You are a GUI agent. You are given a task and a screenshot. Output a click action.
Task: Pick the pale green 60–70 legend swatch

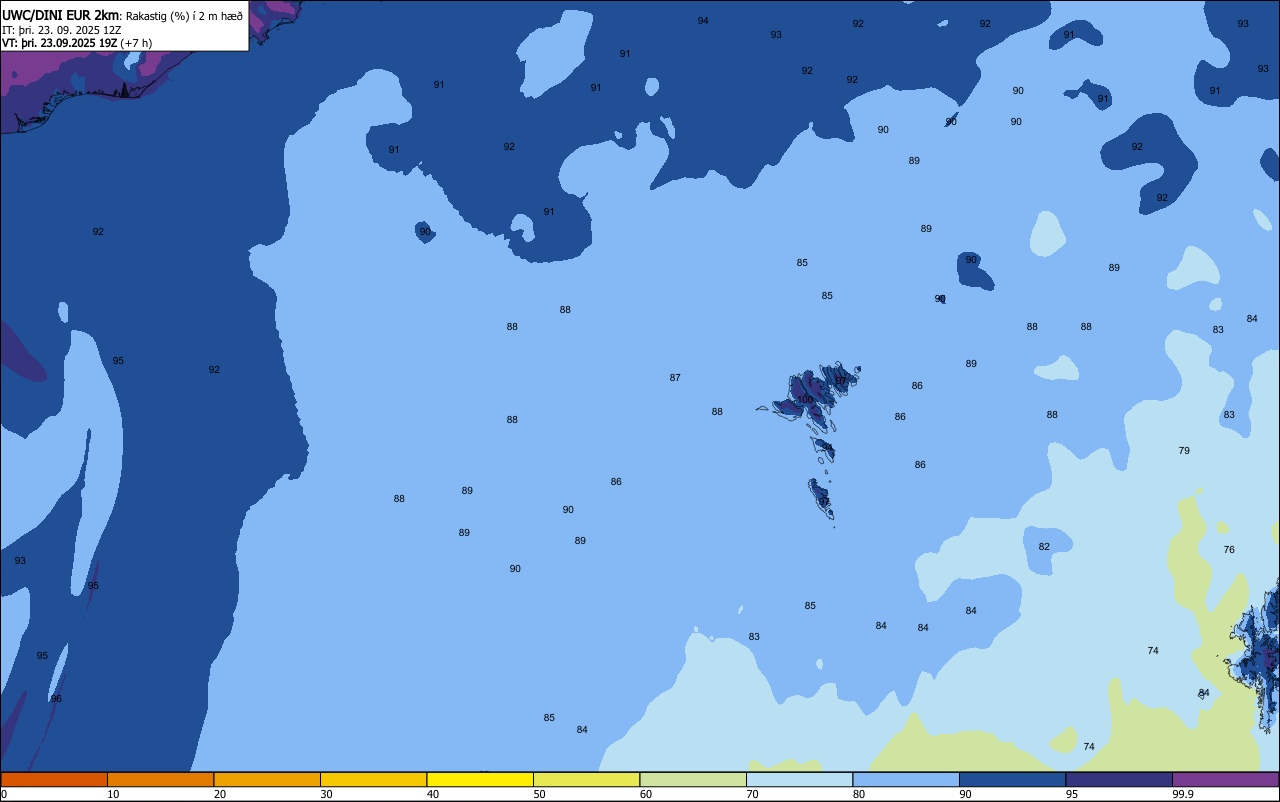(x=693, y=779)
